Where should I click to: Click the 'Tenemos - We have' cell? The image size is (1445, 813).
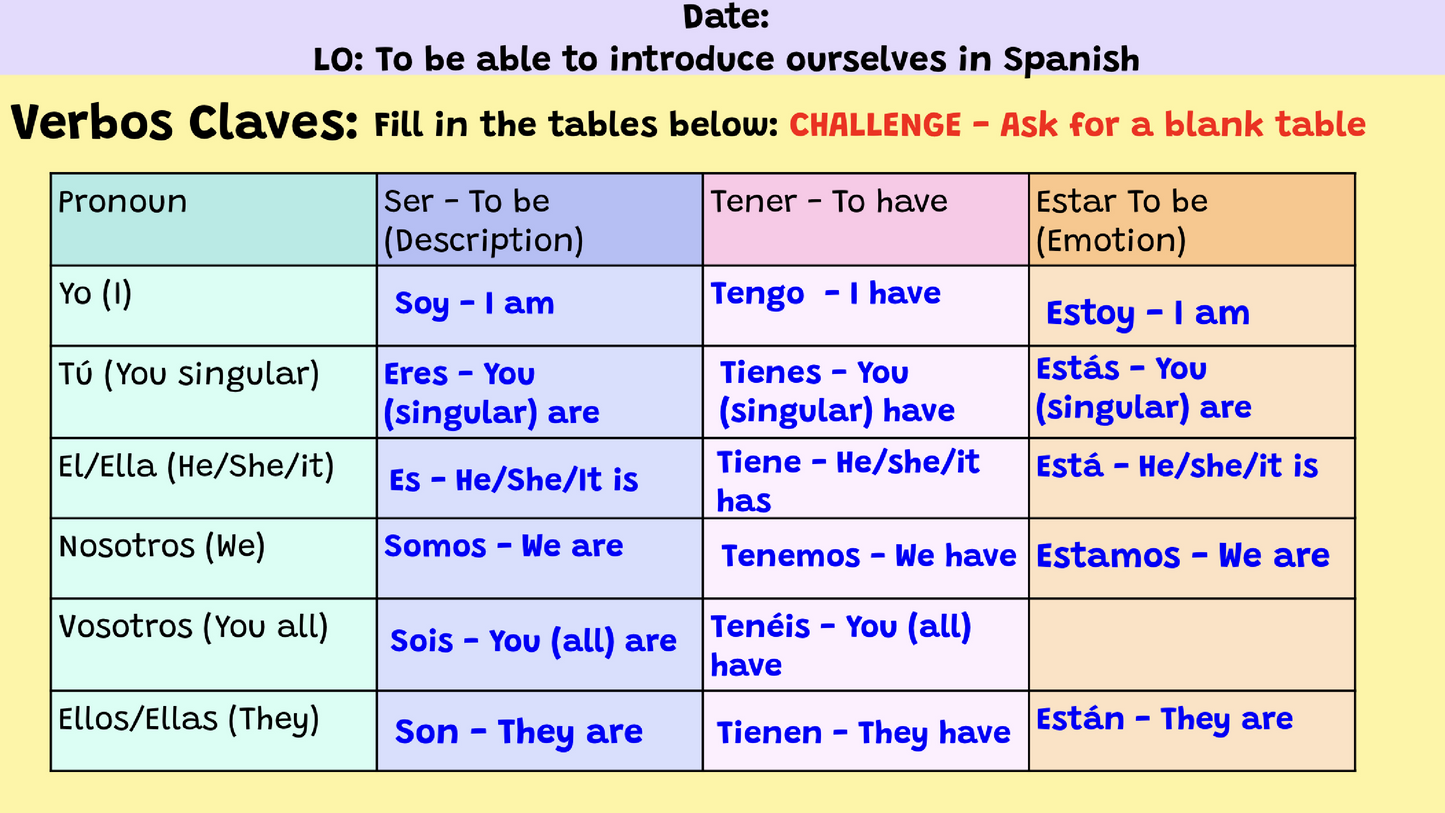866,558
